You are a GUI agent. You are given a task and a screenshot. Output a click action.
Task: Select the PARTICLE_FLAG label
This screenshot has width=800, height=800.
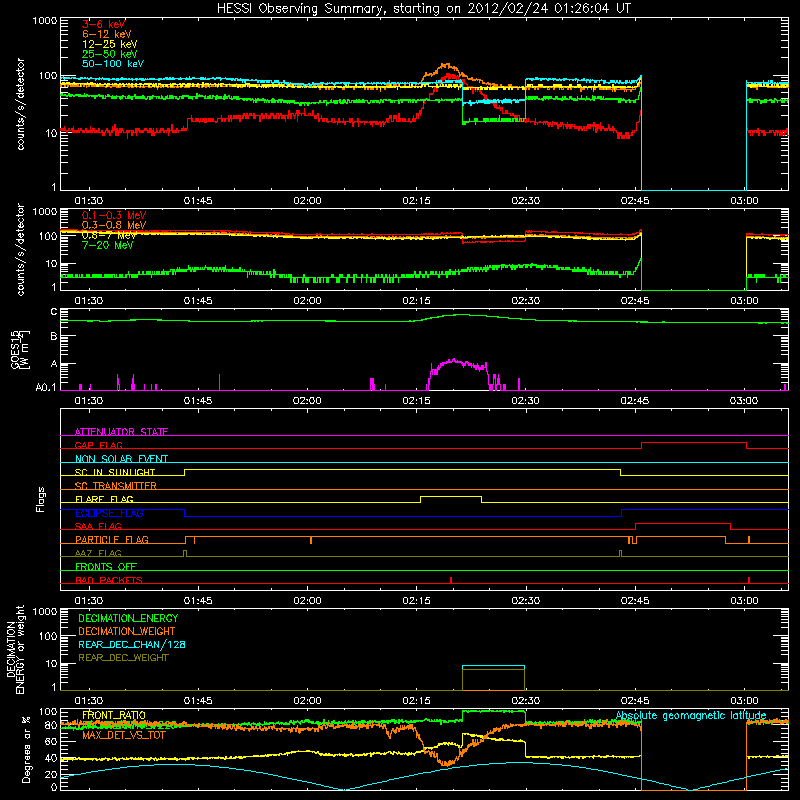pos(112,539)
